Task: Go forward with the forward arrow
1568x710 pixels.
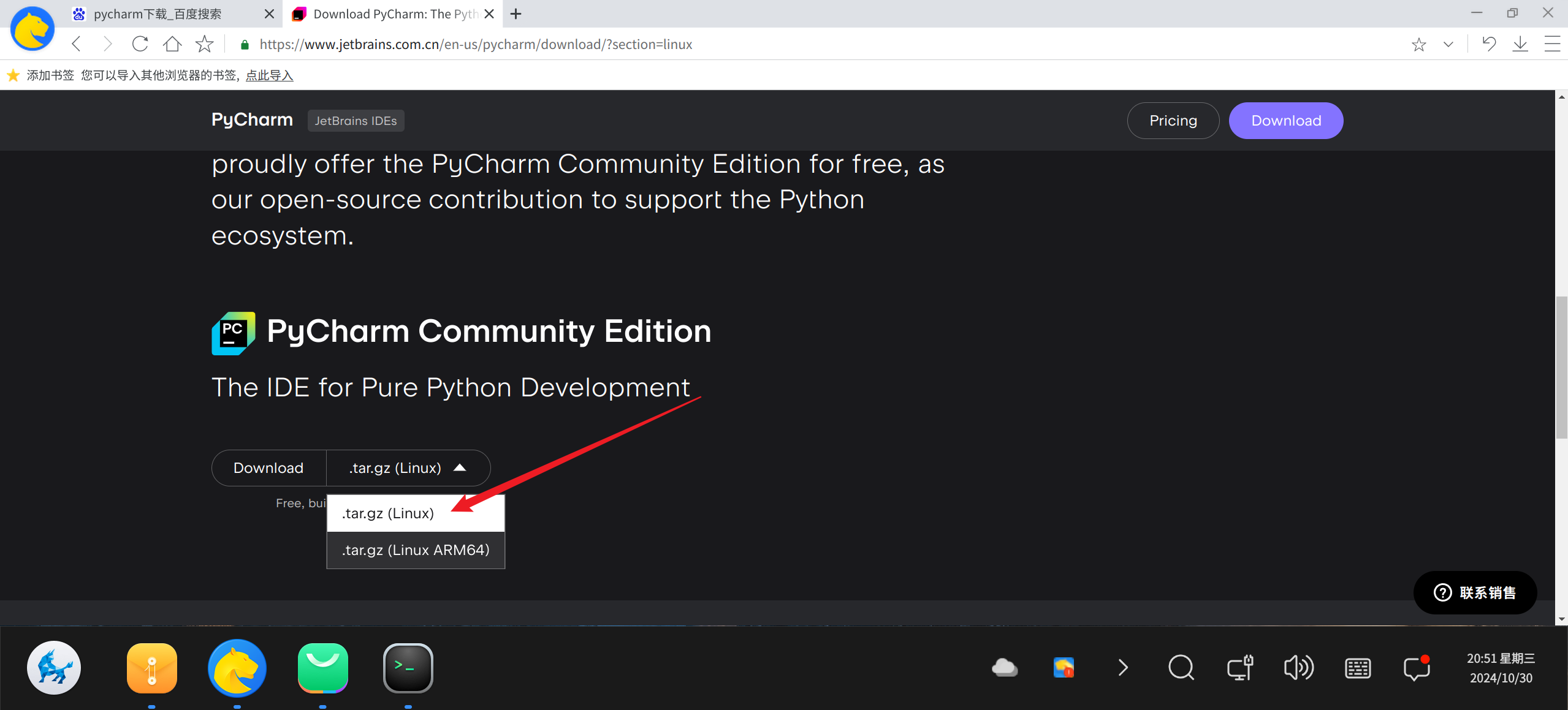Action: (x=107, y=44)
